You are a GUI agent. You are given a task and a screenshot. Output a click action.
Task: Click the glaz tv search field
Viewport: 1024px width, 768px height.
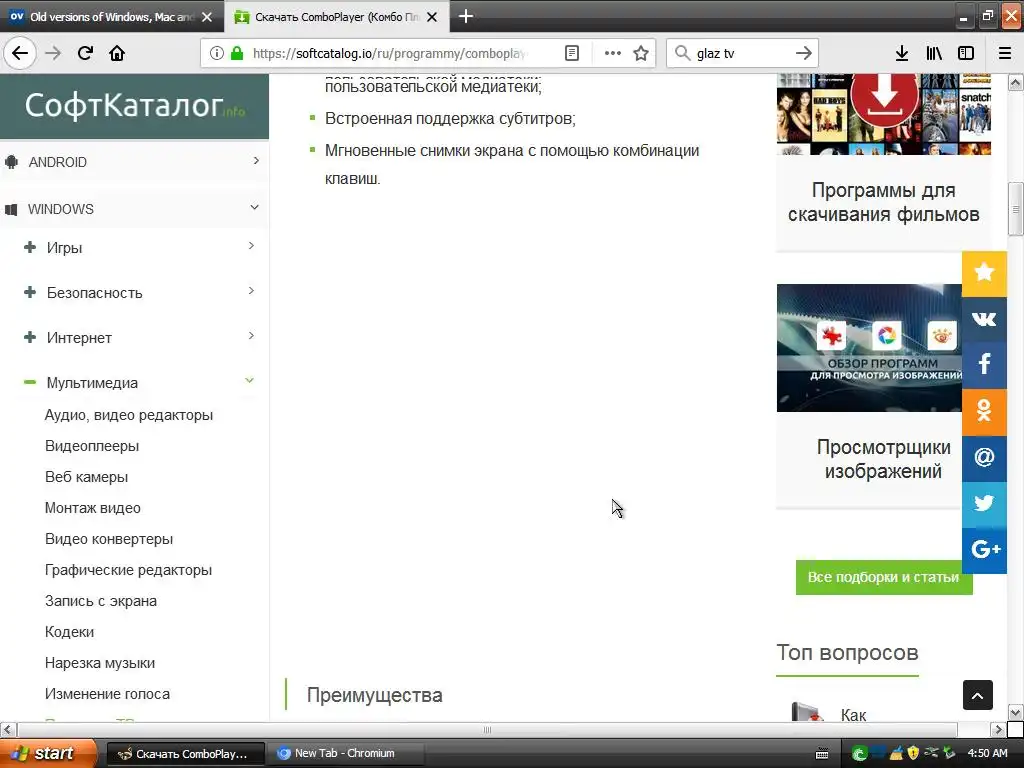(742, 53)
